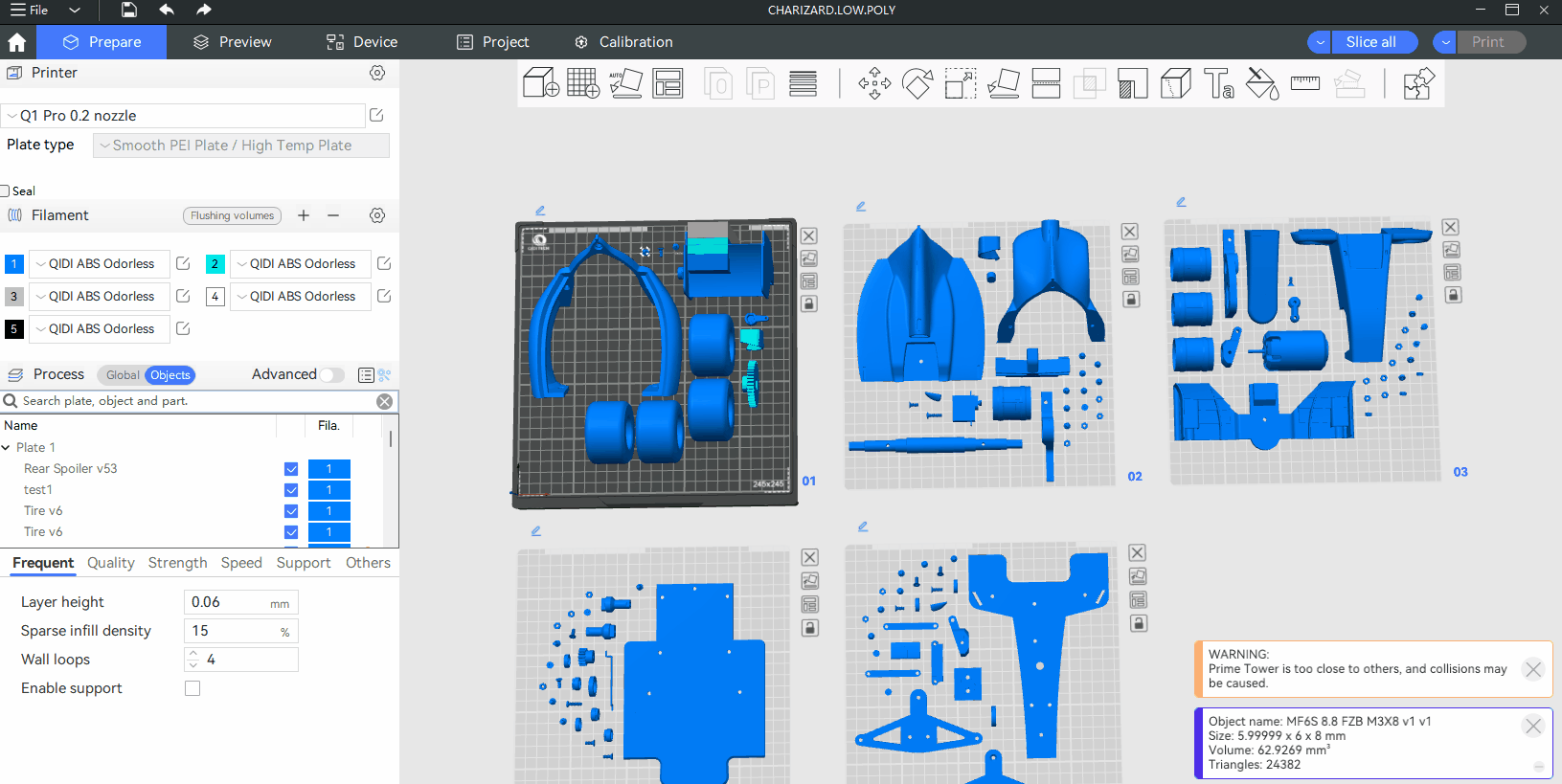Add a new plate with grid icon
Screen dimensions: 1562x784
582,83
